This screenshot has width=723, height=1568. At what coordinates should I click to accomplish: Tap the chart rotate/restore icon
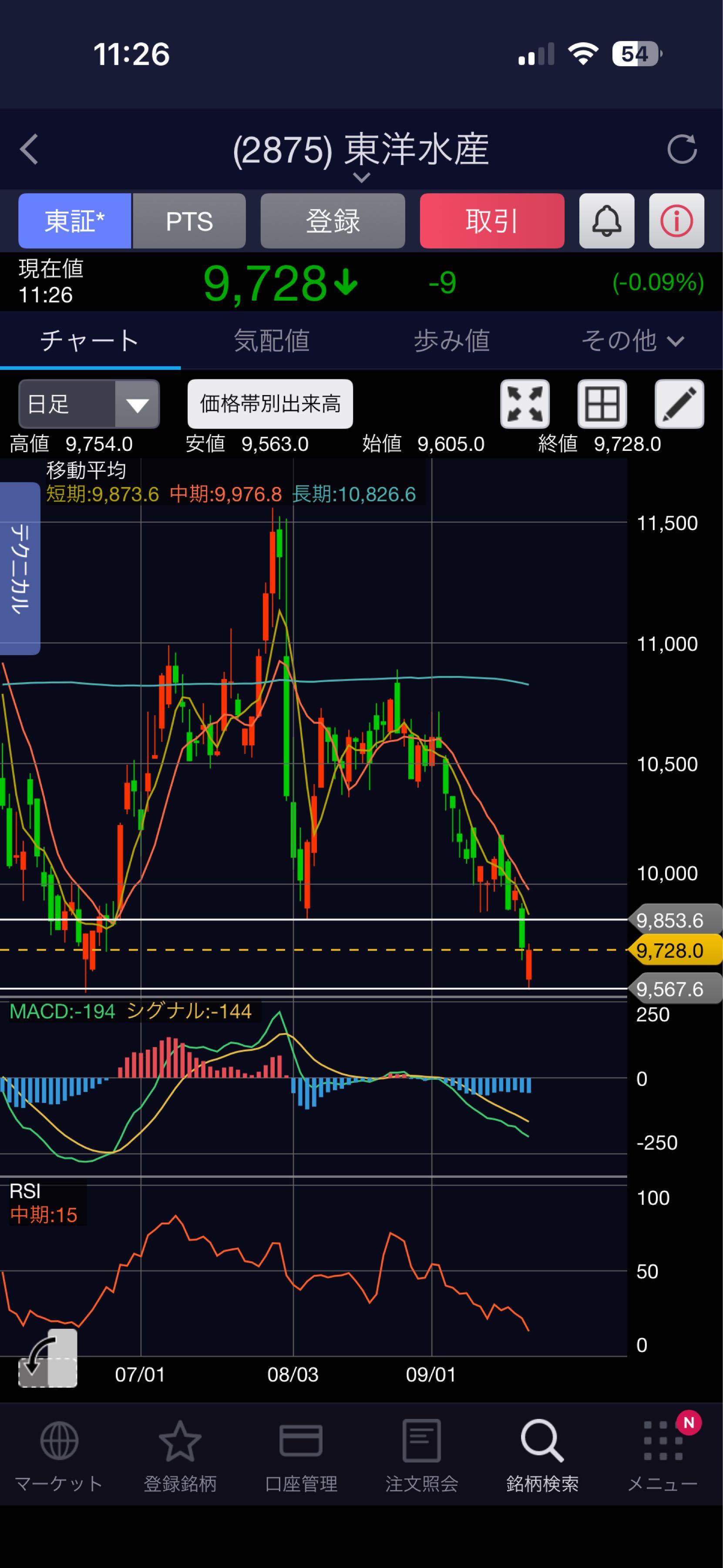pos(48,1358)
